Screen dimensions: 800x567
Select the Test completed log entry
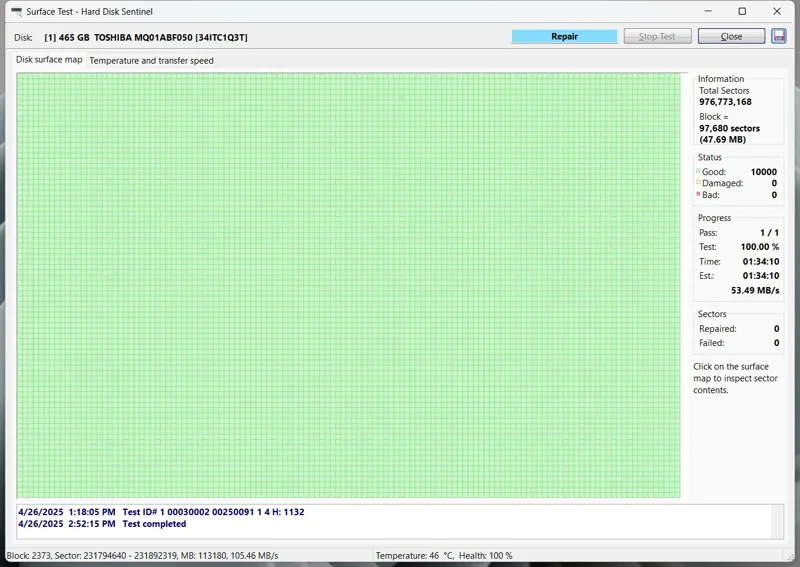(102, 524)
